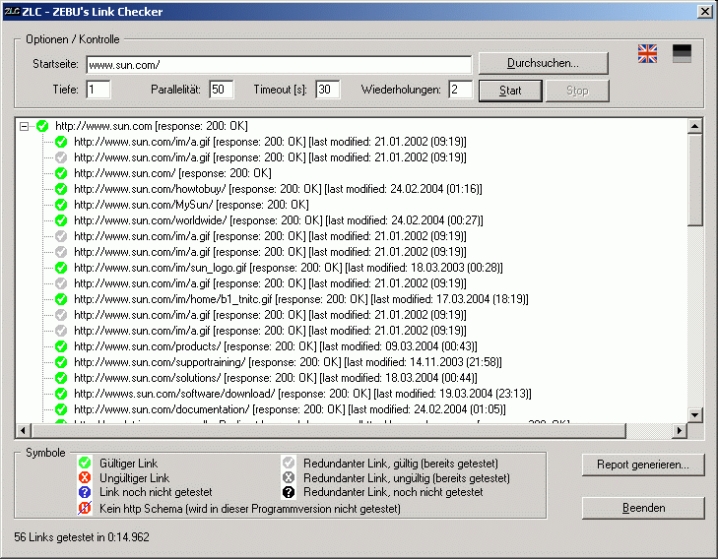
Task: Click the Timeout seconds input field
Action: pos(328,90)
